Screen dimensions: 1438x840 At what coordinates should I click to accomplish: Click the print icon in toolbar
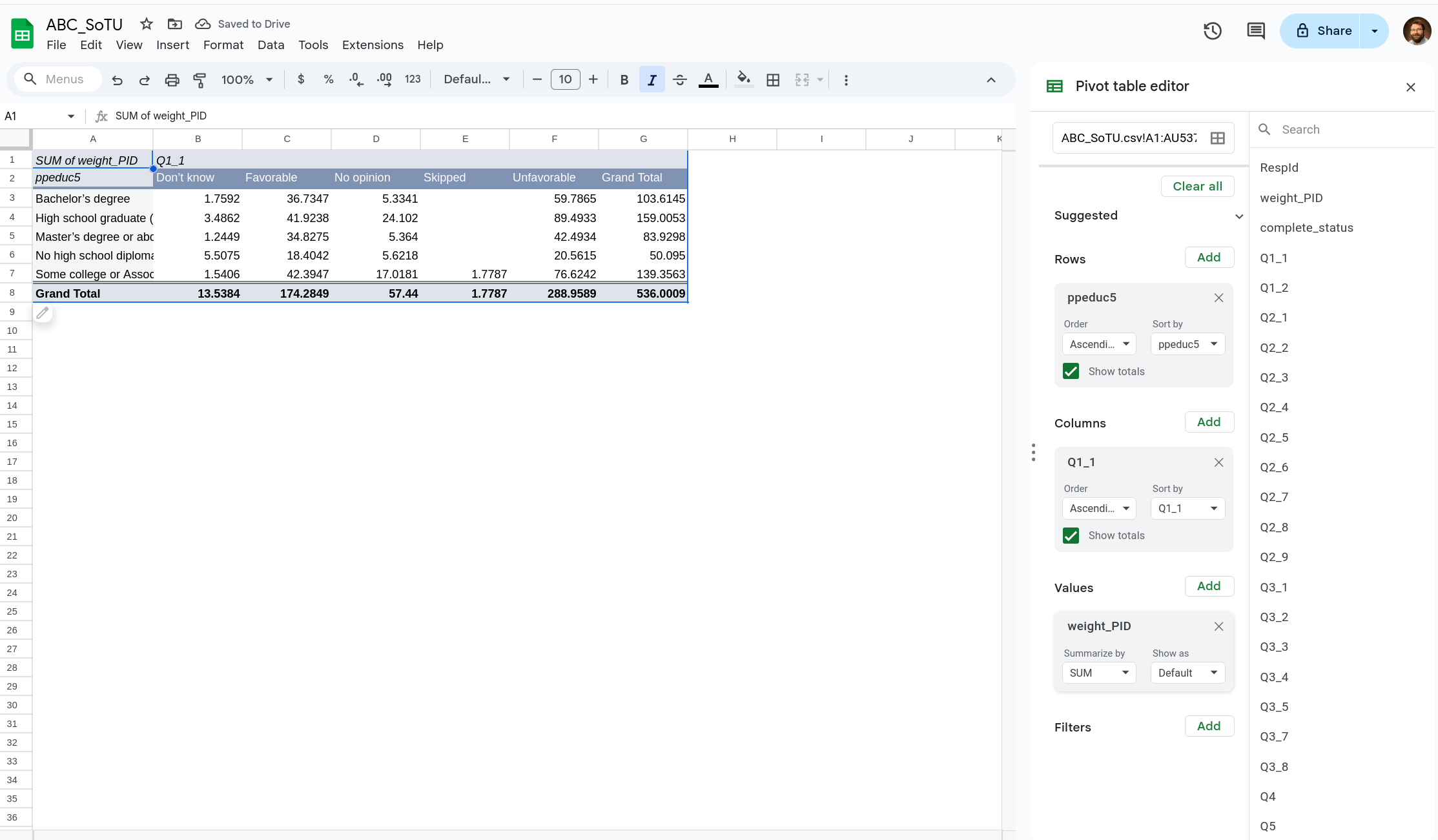point(172,79)
